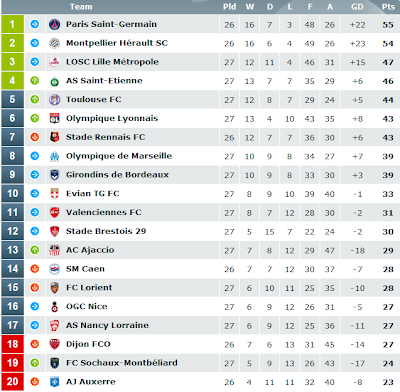Click the AC Ajaccio club crest
Image resolution: width=400 pixels, height=392 pixels.
pyautogui.click(x=54, y=250)
